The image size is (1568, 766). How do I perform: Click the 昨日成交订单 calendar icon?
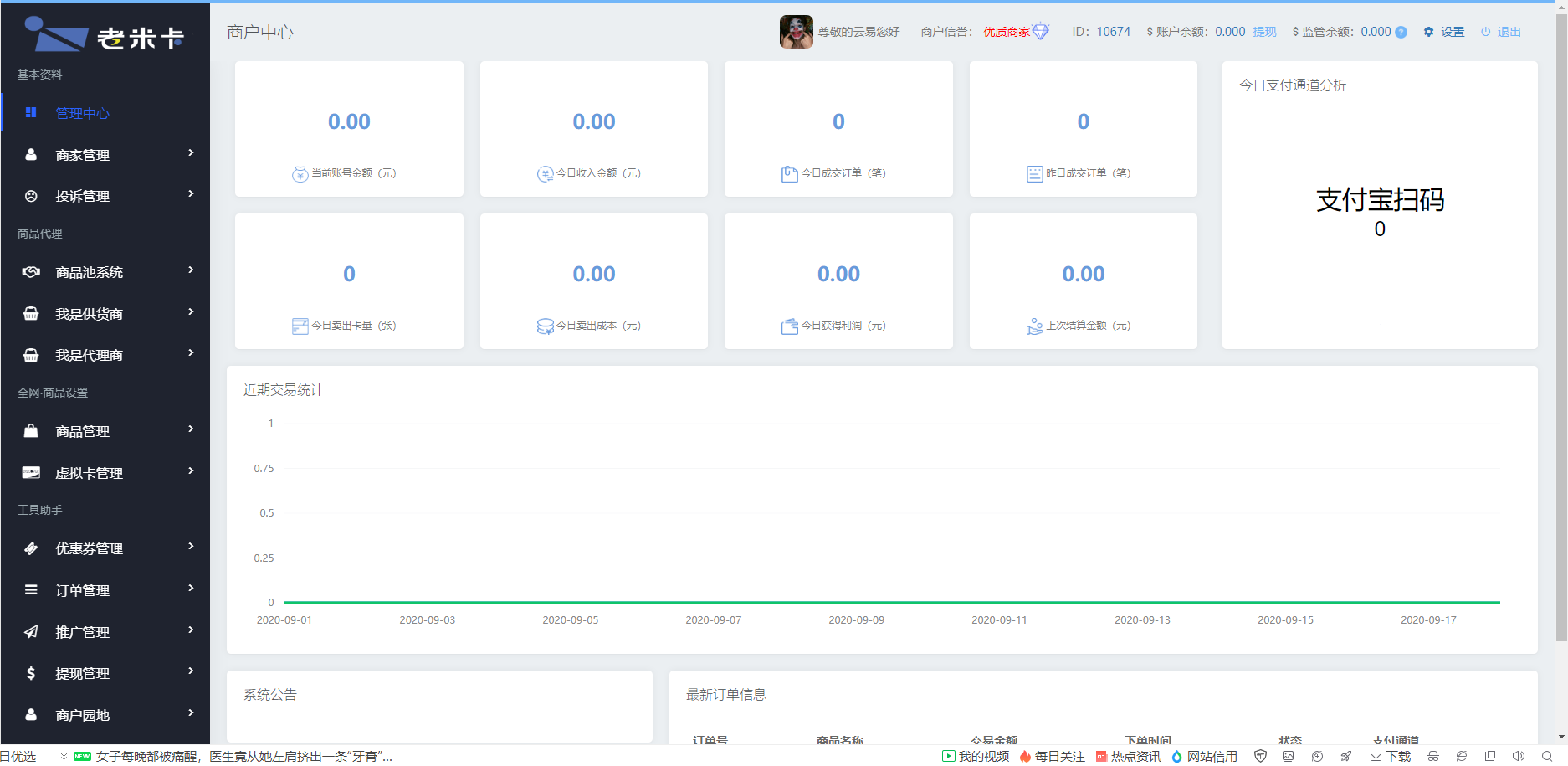[x=1034, y=174]
